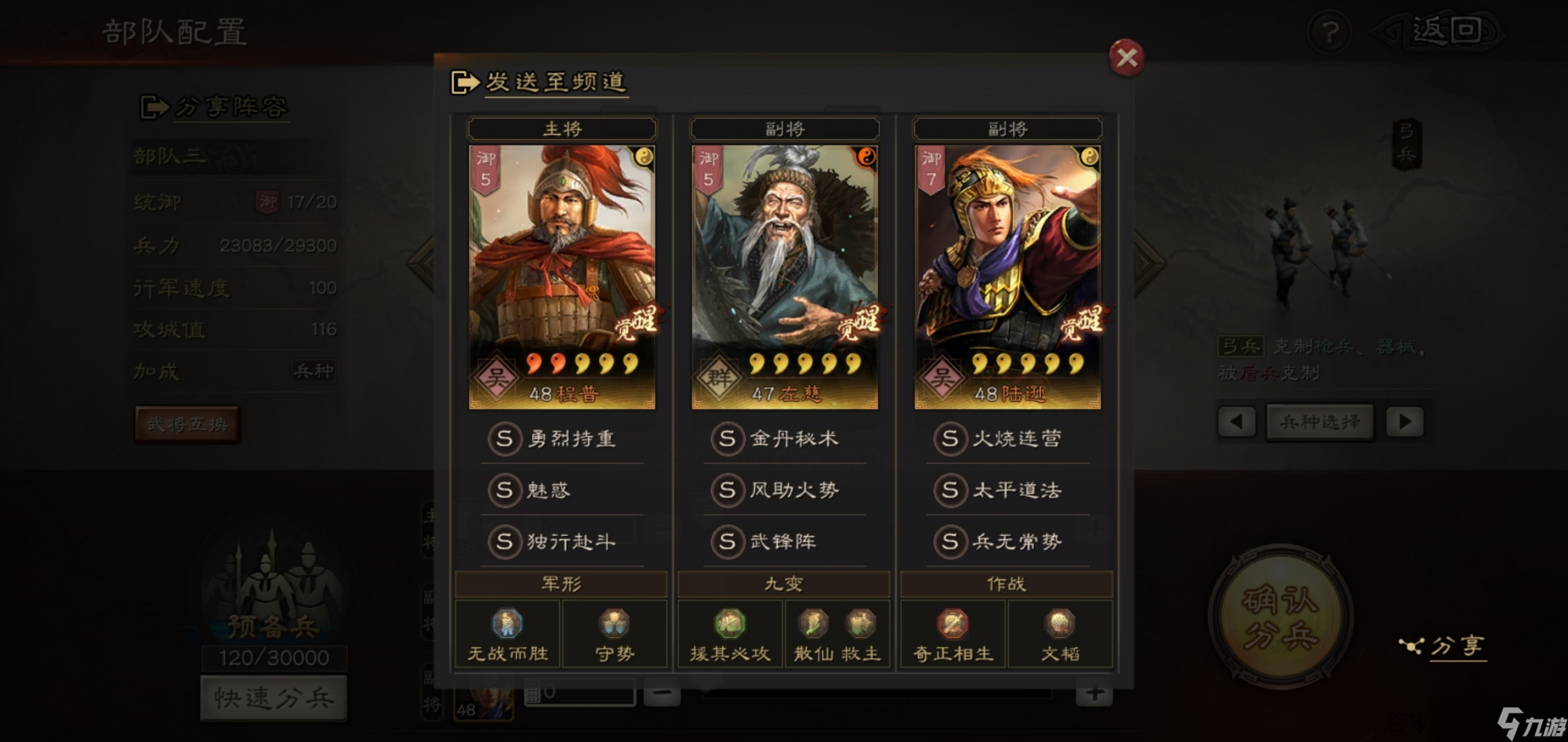Screen dimensions: 1568x742
Task: Select the 奇正相生 battle icon
Action: click(x=953, y=624)
